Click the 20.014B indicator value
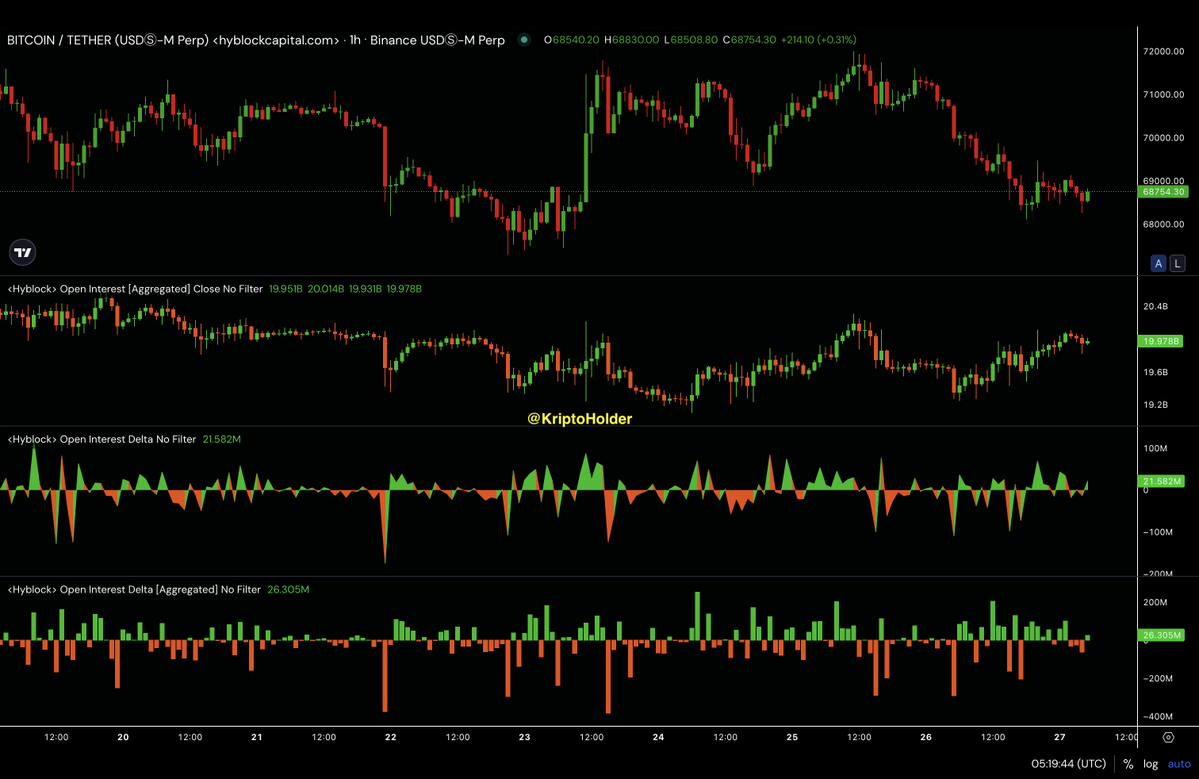 [x=326, y=289]
